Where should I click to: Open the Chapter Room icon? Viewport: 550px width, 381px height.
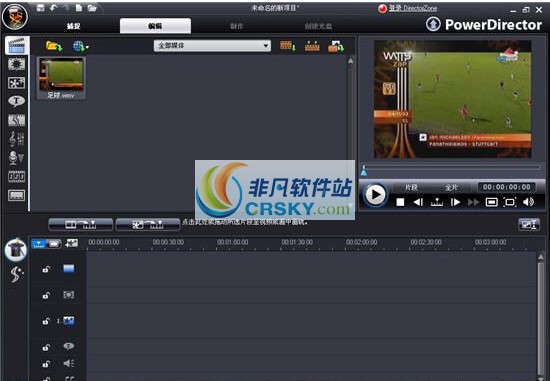(x=16, y=176)
